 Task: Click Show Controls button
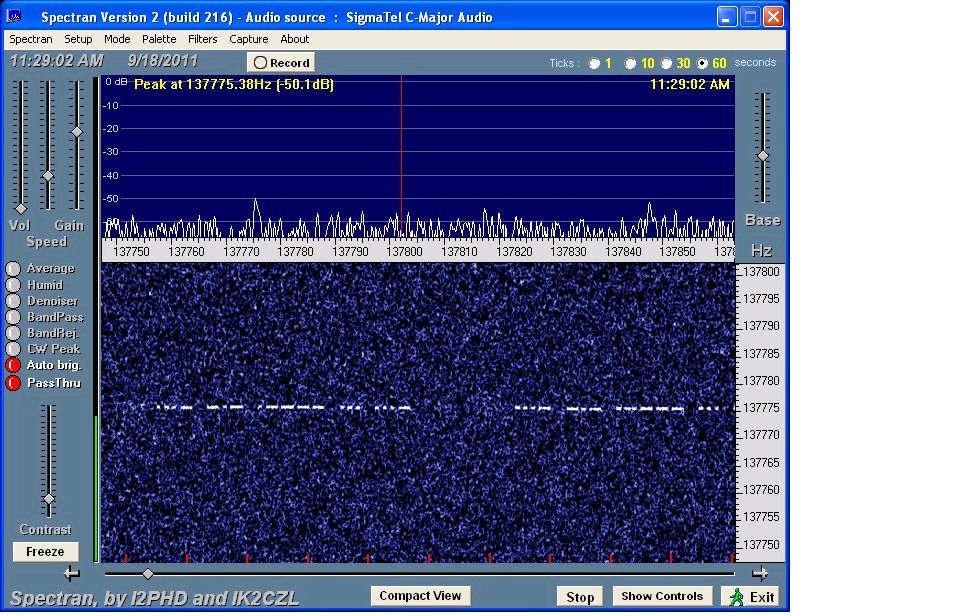point(662,596)
